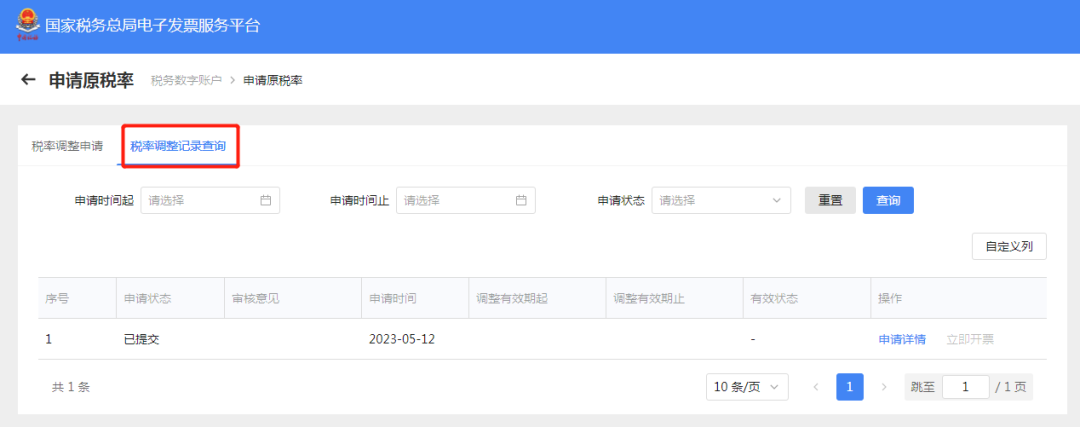Click 税务数字账户 breadcrumb link
The image size is (1080, 427).
pos(187,81)
